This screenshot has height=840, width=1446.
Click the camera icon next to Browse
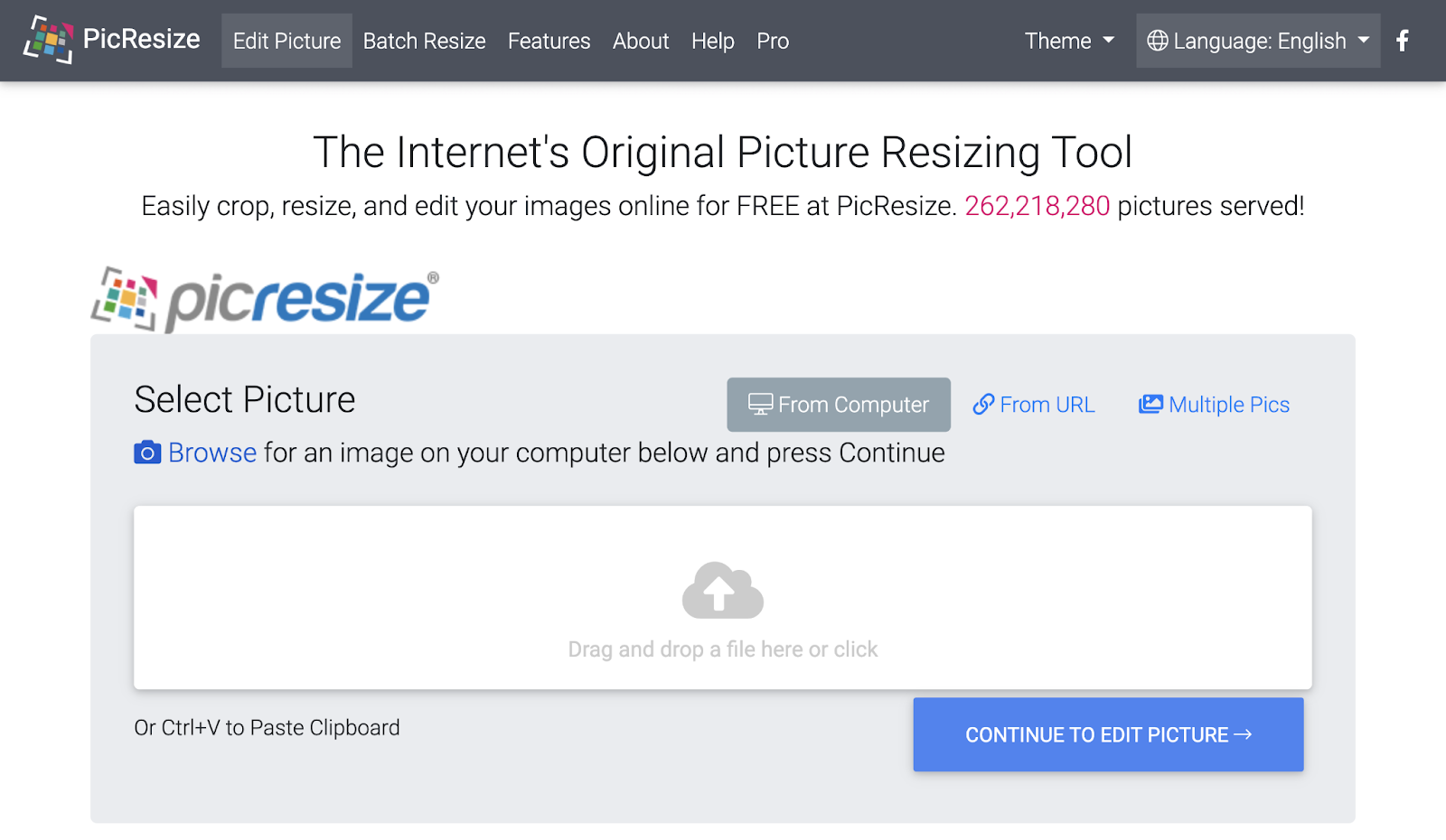(146, 453)
